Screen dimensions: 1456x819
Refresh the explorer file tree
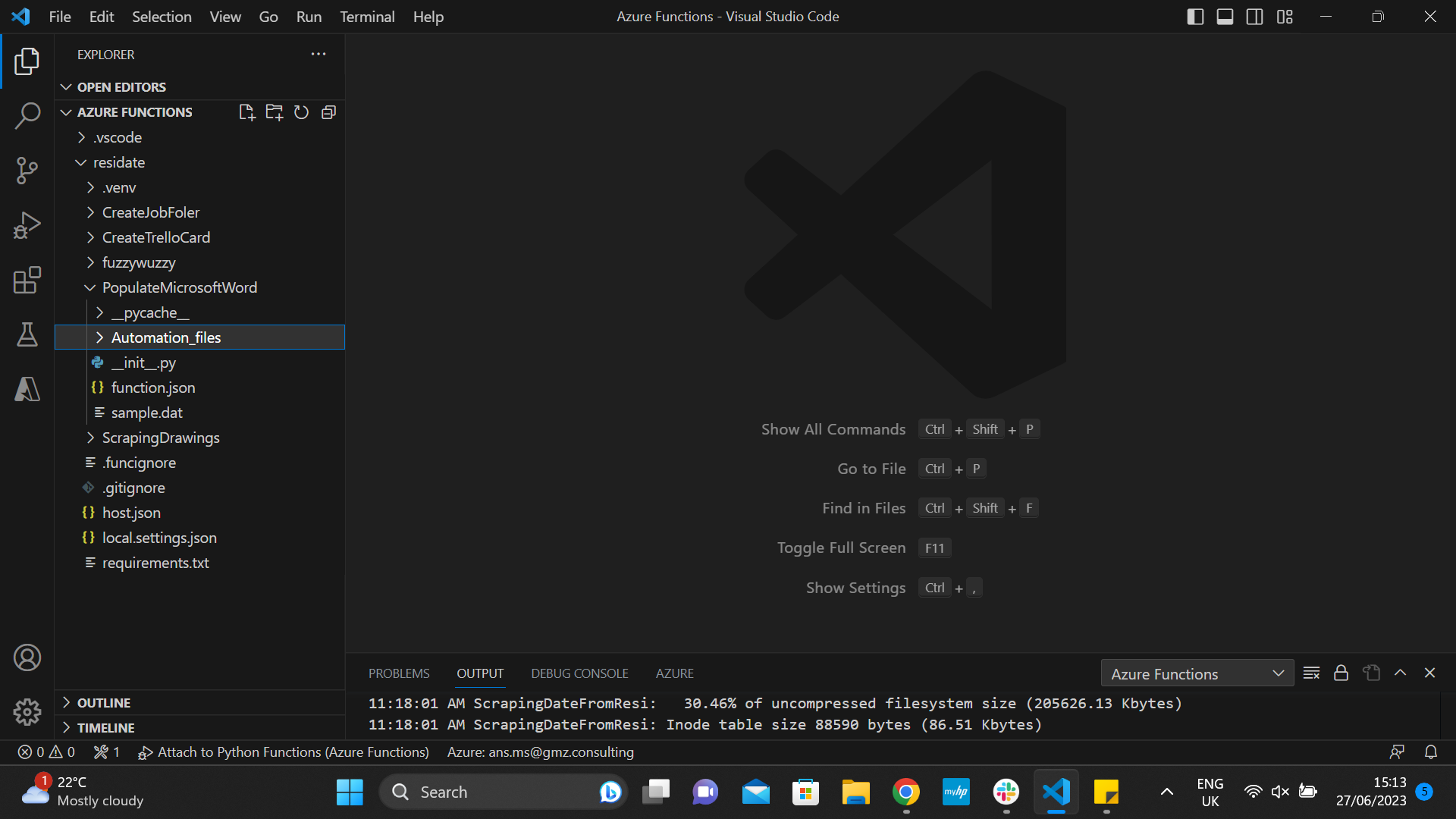302,112
